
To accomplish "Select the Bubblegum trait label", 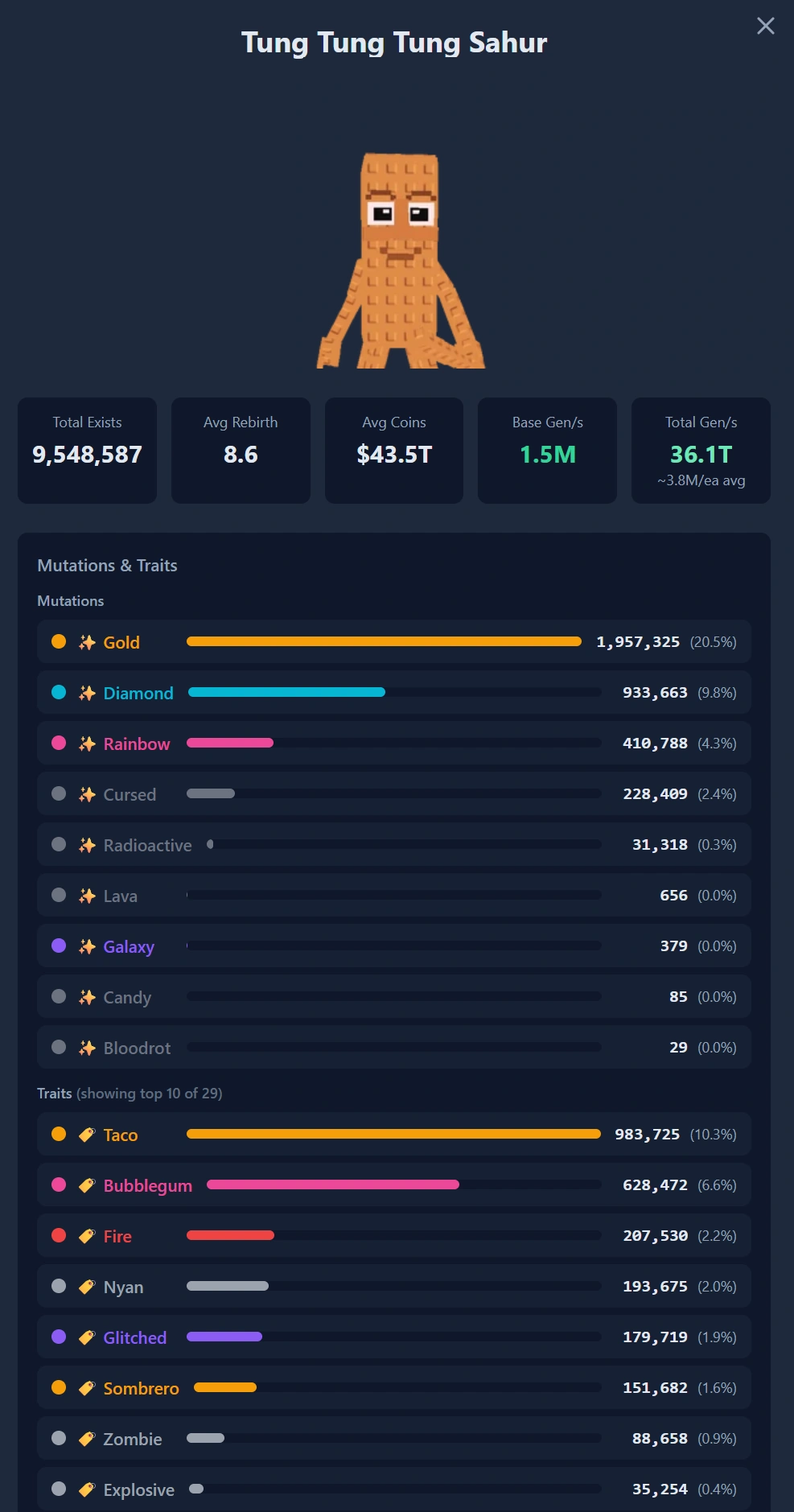I will tap(148, 1185).
